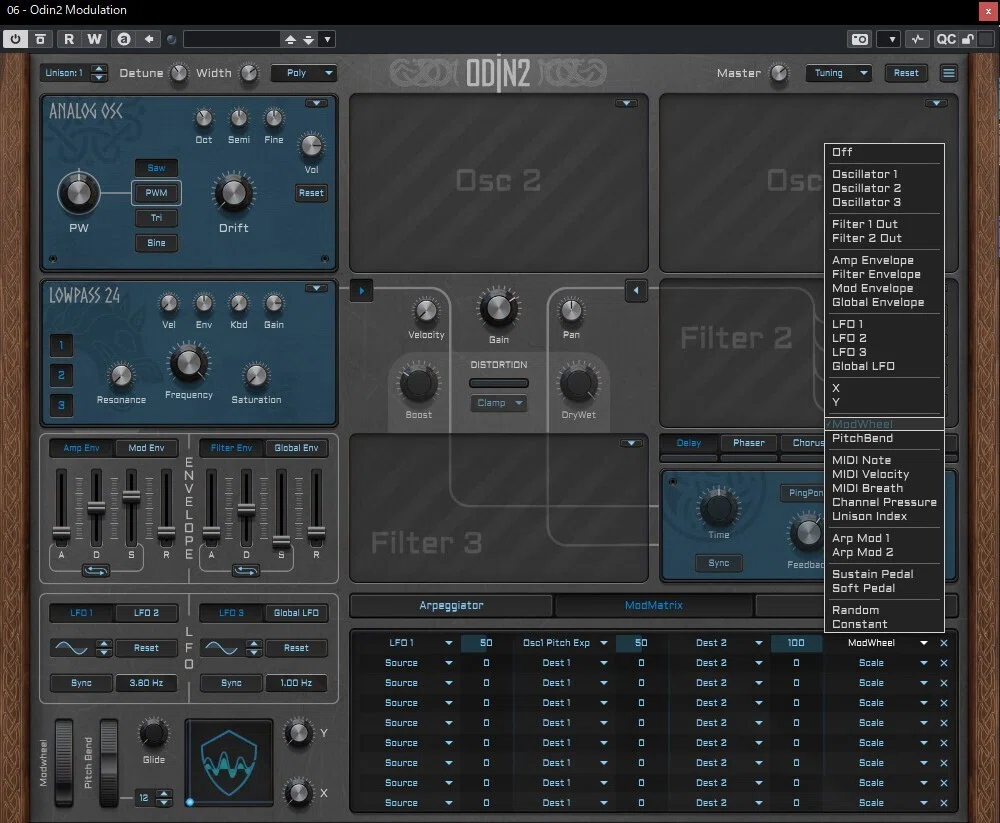
Task: Click the Unison voice count stepper
Action: coord(98,73)
